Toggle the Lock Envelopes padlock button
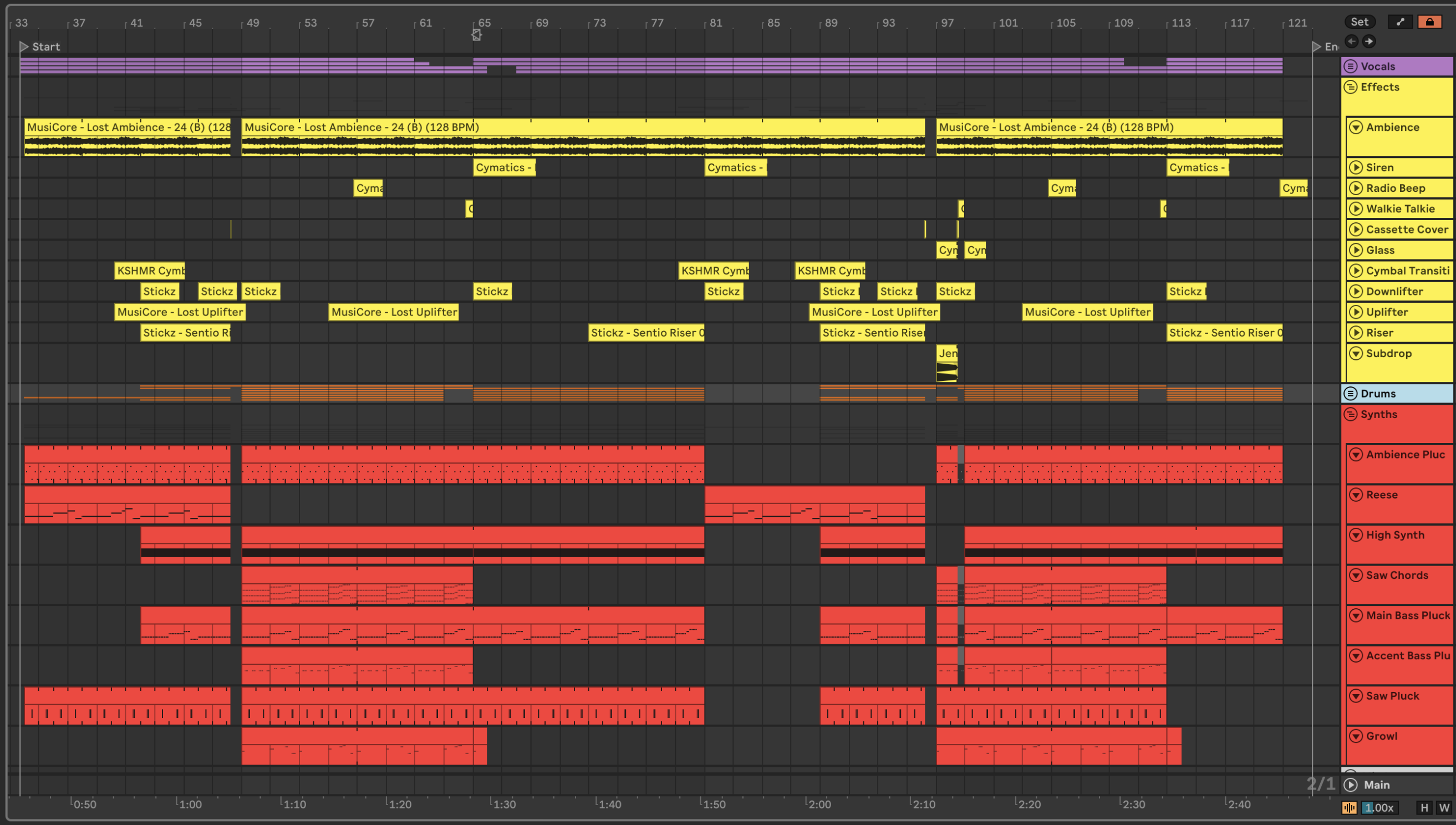 1429,22
